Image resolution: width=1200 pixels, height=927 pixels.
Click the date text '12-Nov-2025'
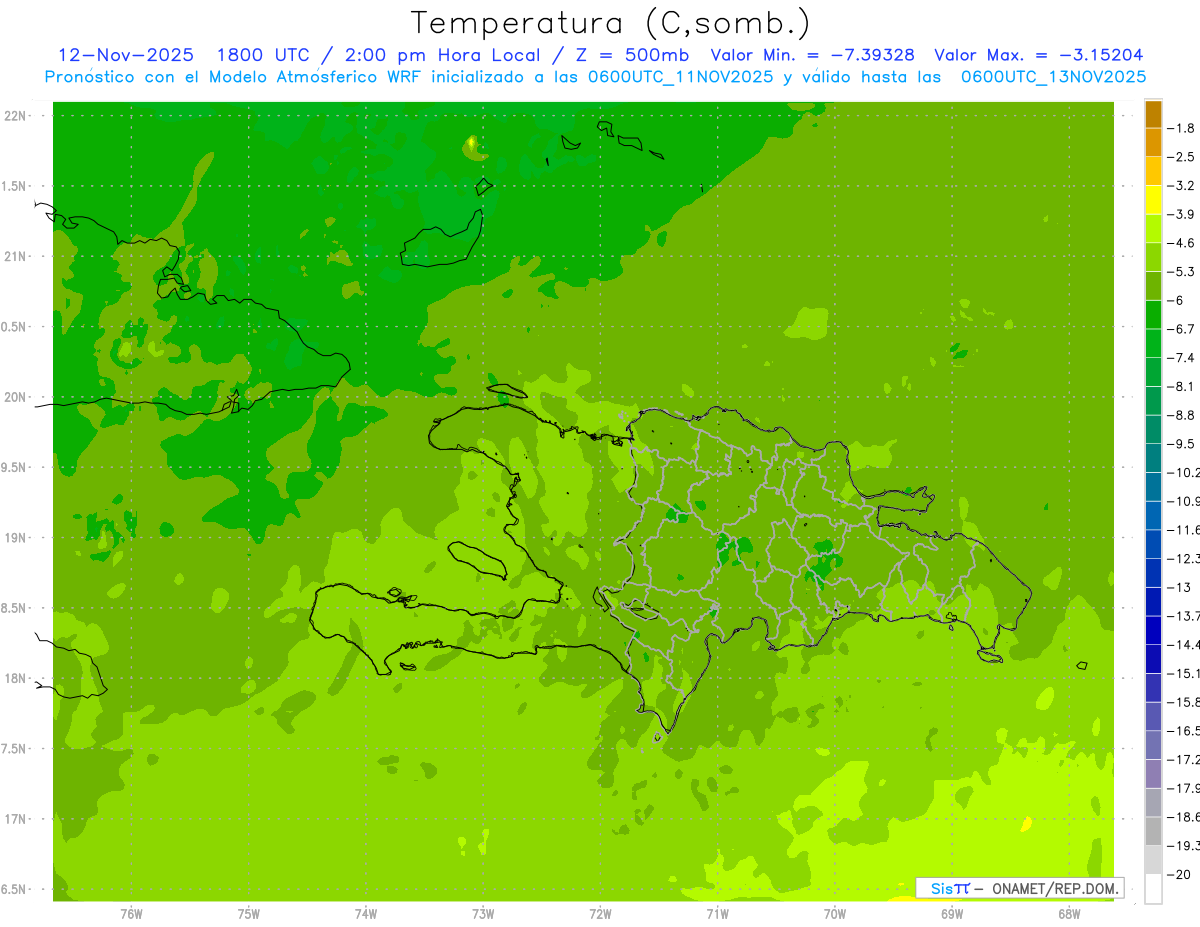(x=126, y=55)
